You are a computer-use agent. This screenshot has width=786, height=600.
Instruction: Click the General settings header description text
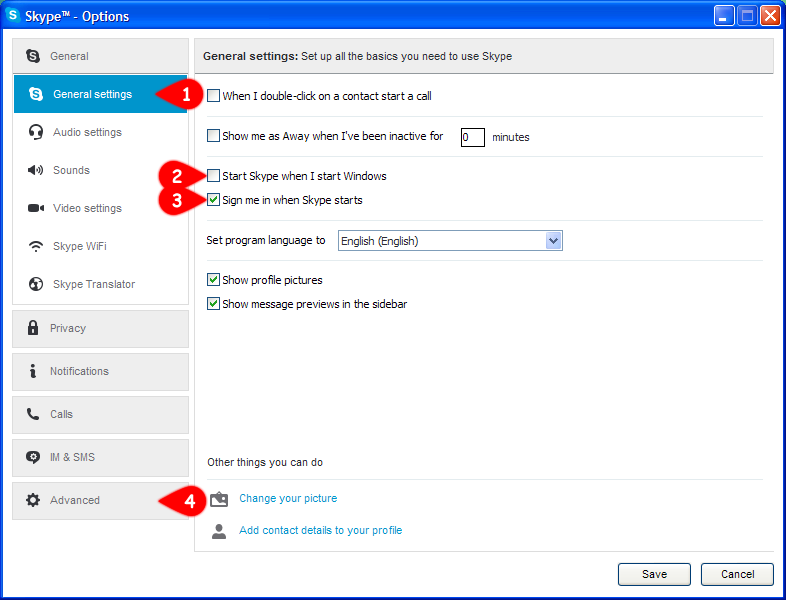click(407, 56)
